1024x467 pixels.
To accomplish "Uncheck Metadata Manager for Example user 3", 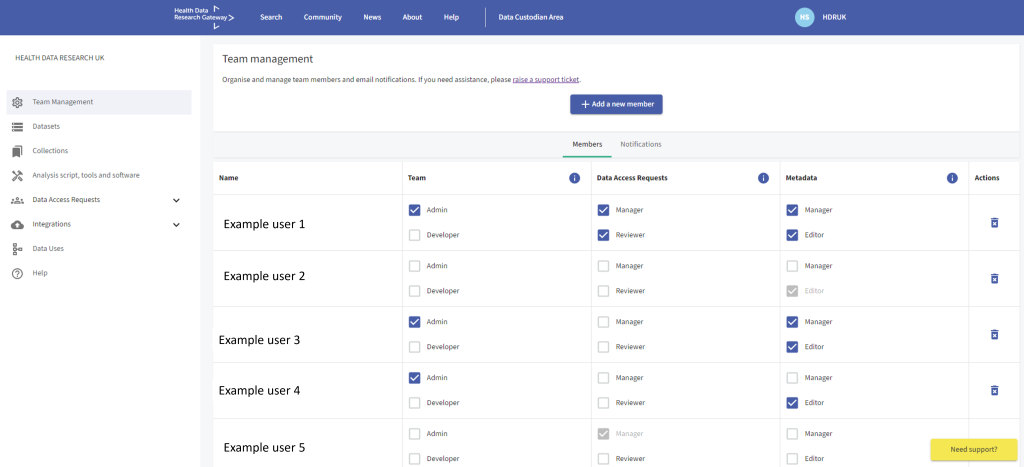I will (792, 322).
